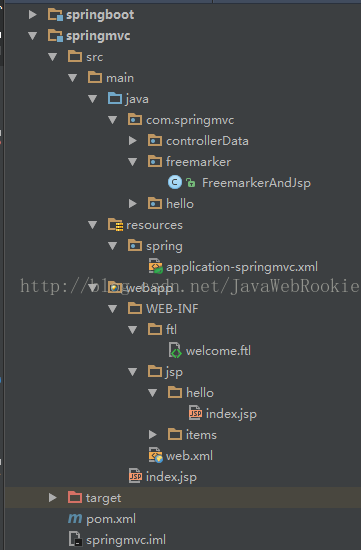Screen dimensions: 361x550
Task: Click the blue java source root icon
Action: coord(115,98)
